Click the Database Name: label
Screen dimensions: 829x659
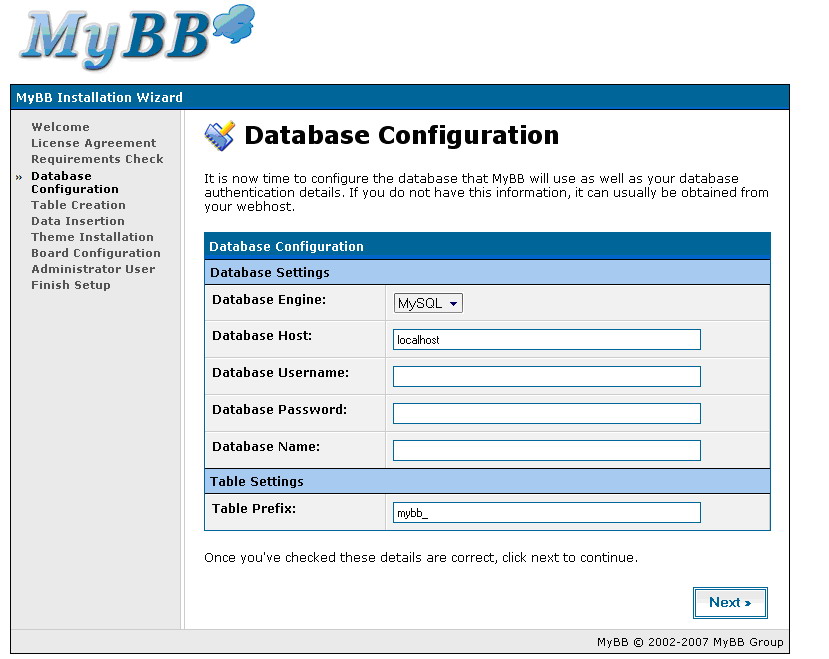[x=266, y=446]
